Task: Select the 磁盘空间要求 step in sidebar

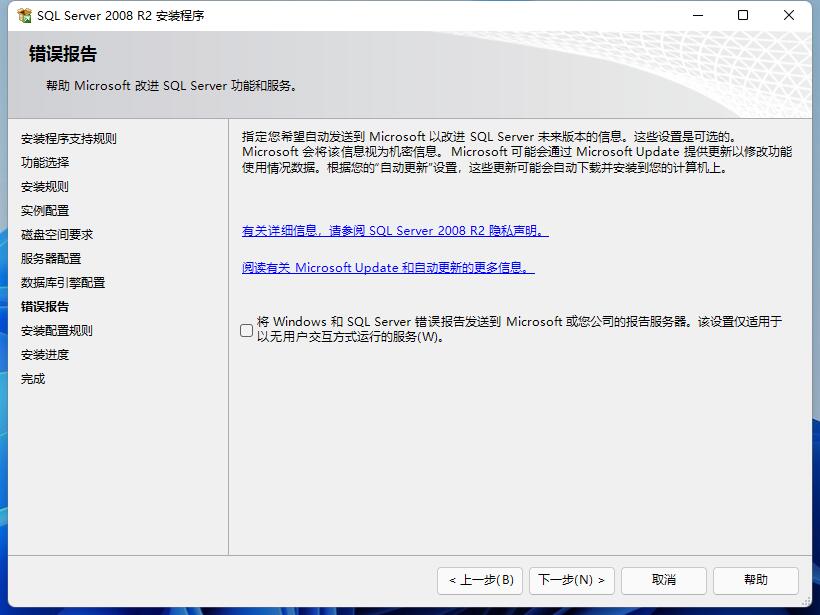Action: coord(57,235)
